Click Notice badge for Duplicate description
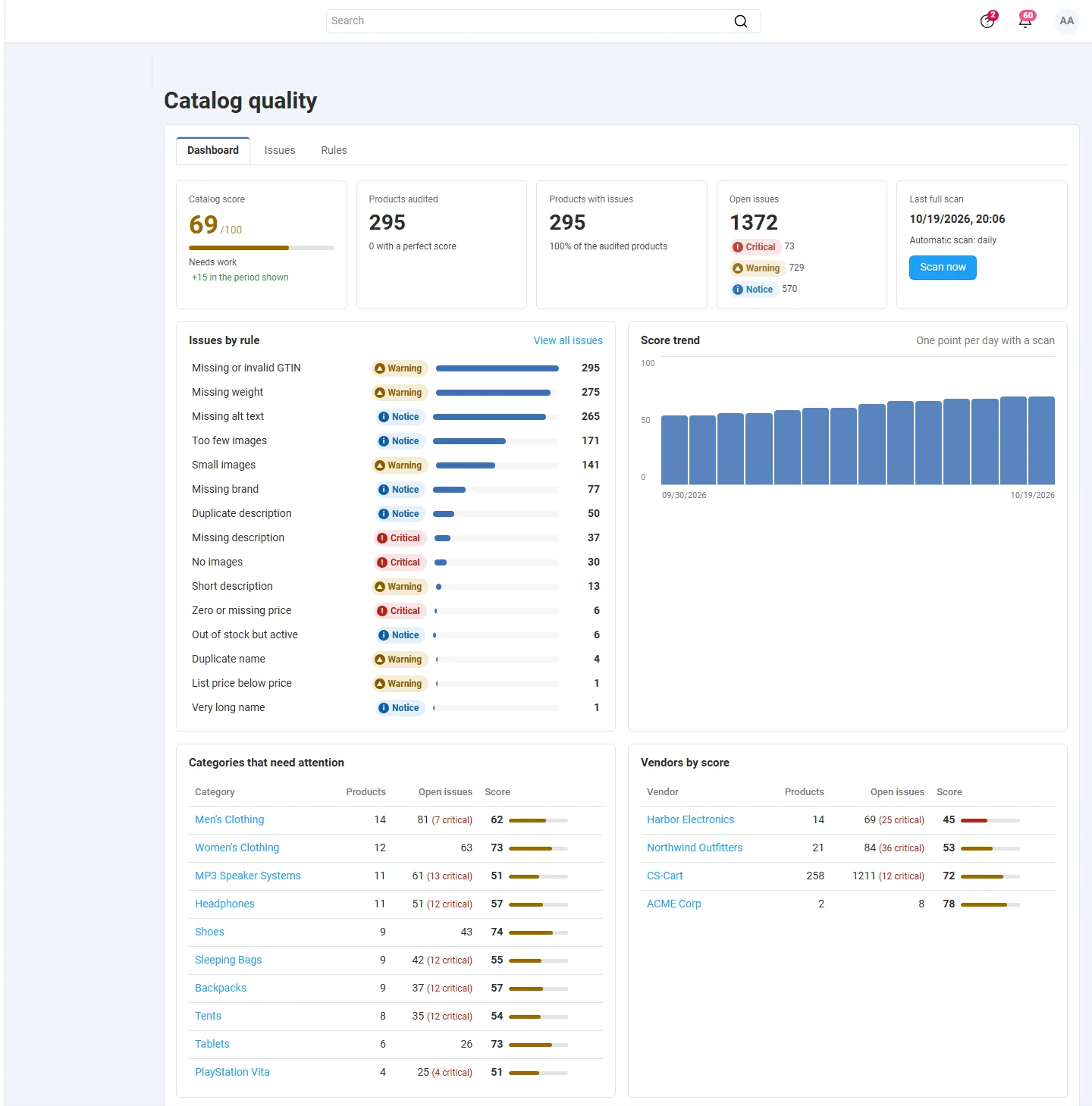 400,514
